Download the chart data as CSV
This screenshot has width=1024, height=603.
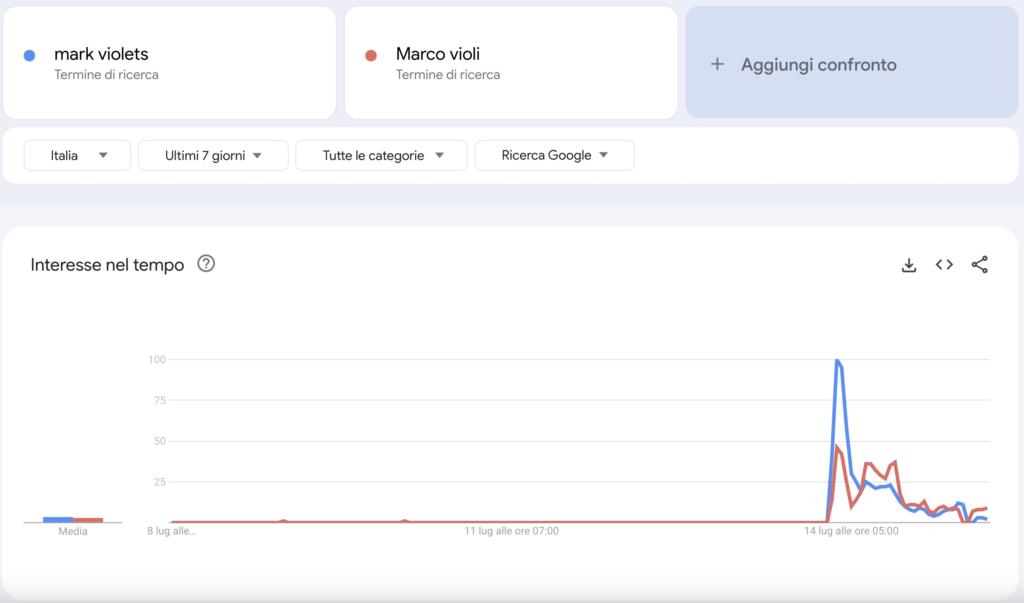(909, 265)
